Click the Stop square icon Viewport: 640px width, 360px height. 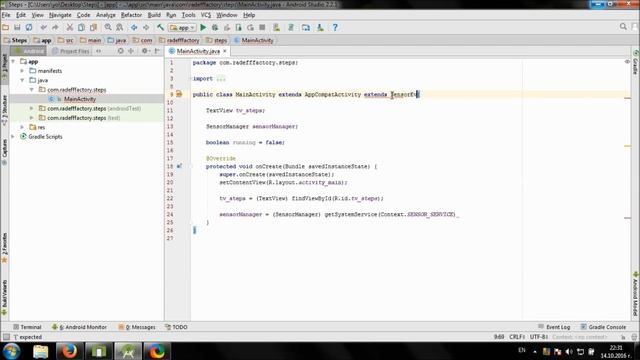[262, 27]
